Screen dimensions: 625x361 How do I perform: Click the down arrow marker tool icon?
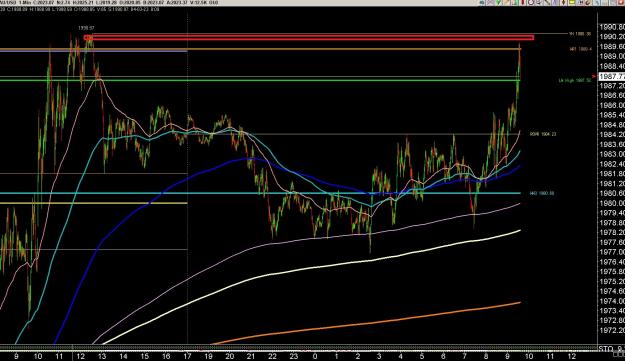pos(564,2)
